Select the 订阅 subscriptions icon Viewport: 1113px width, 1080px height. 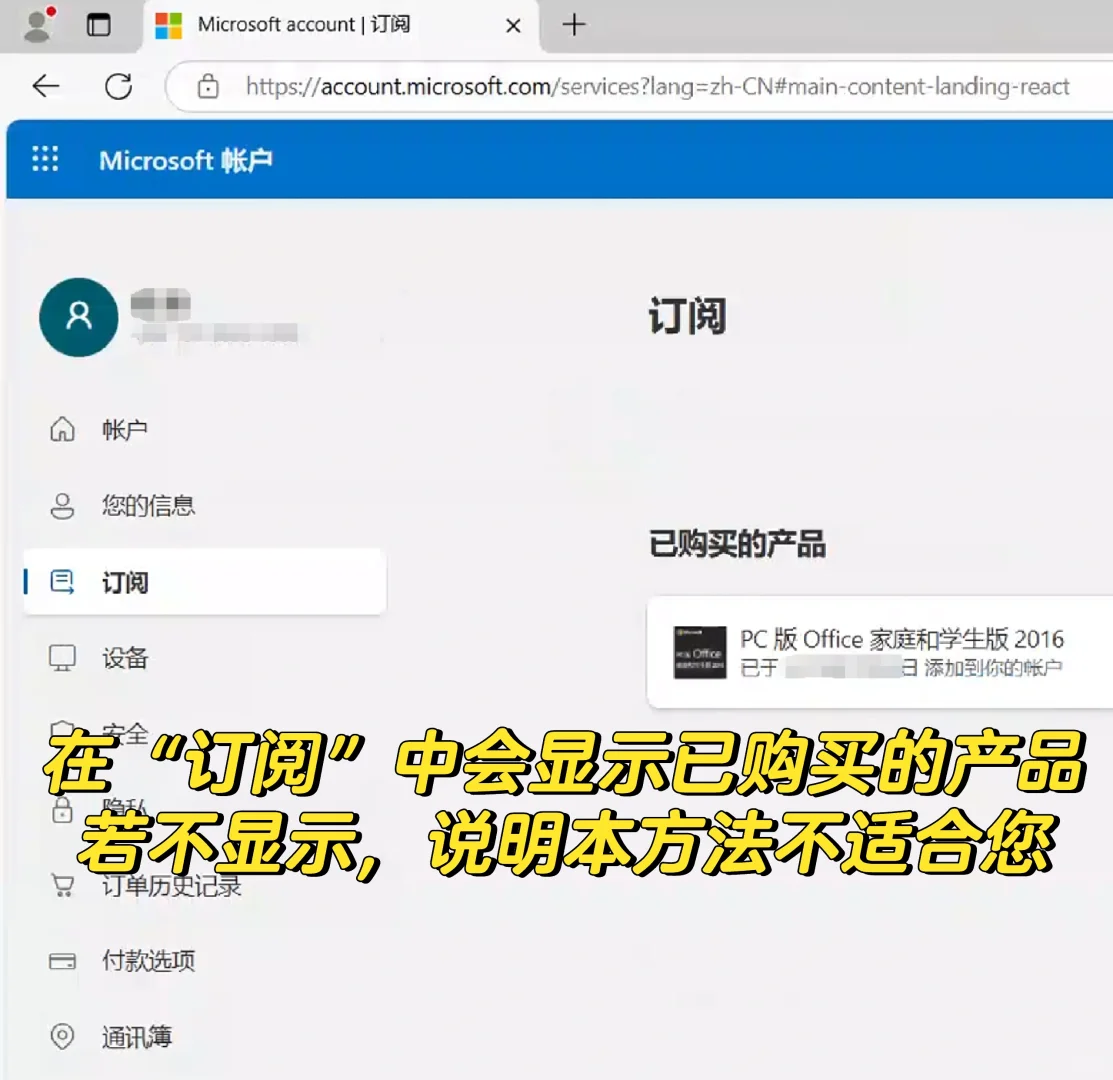pos(64,581)
